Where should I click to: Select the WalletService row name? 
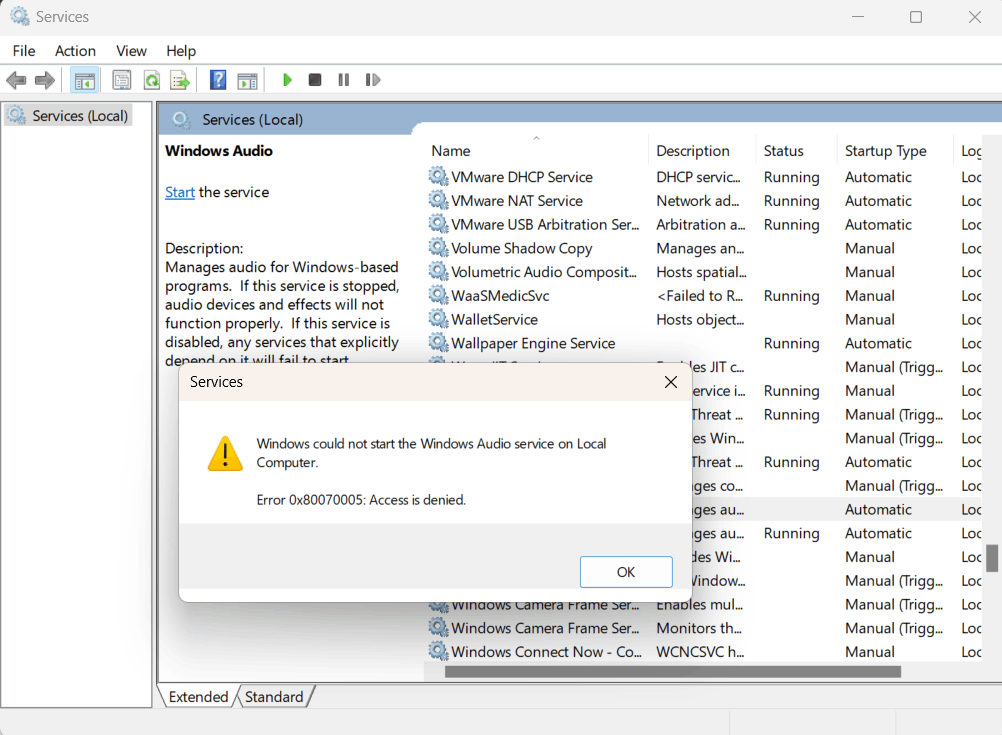pyautogui.click(x=495, y=320)
